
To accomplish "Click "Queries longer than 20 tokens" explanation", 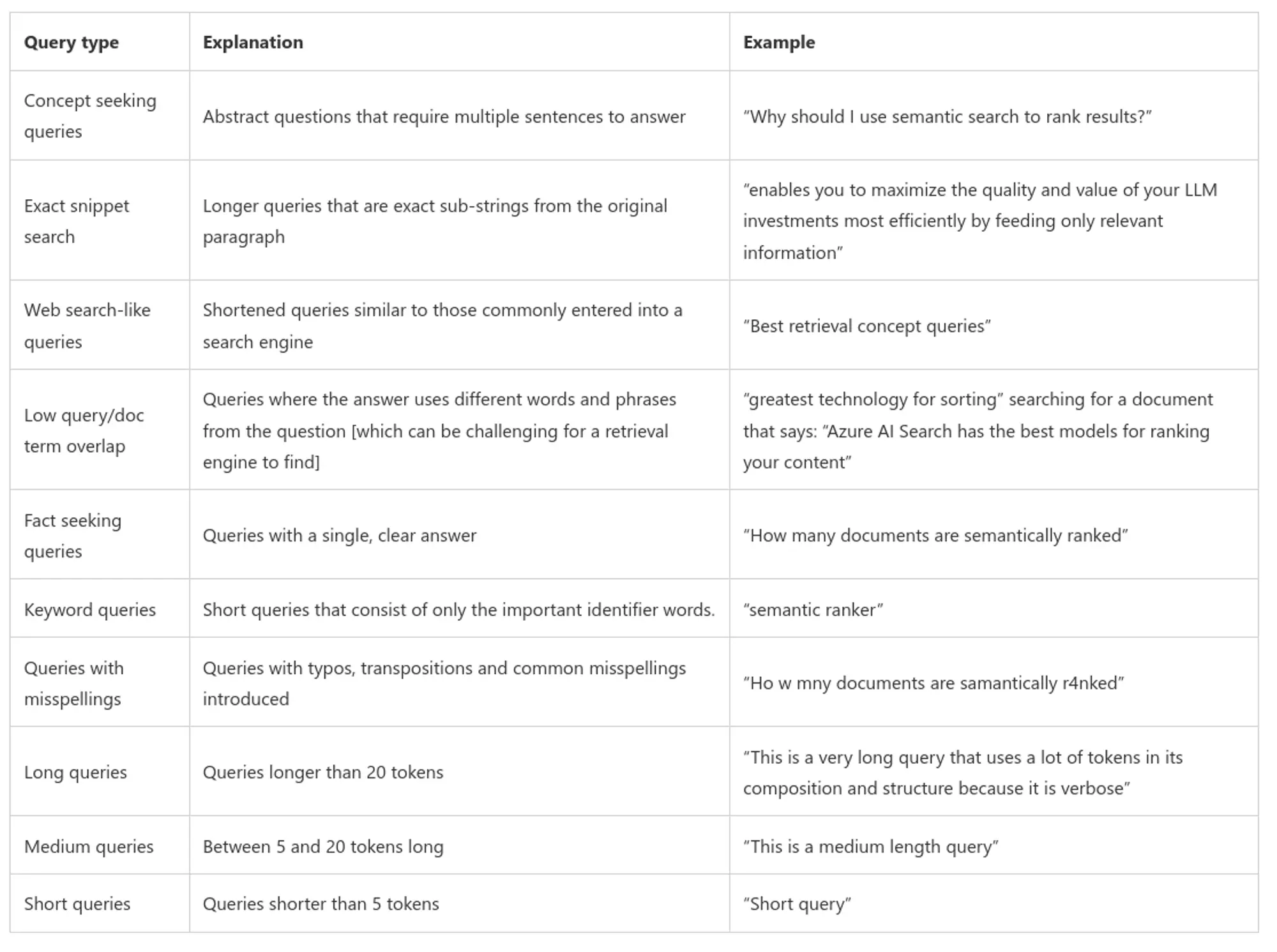I will click(x=323, y=773).
